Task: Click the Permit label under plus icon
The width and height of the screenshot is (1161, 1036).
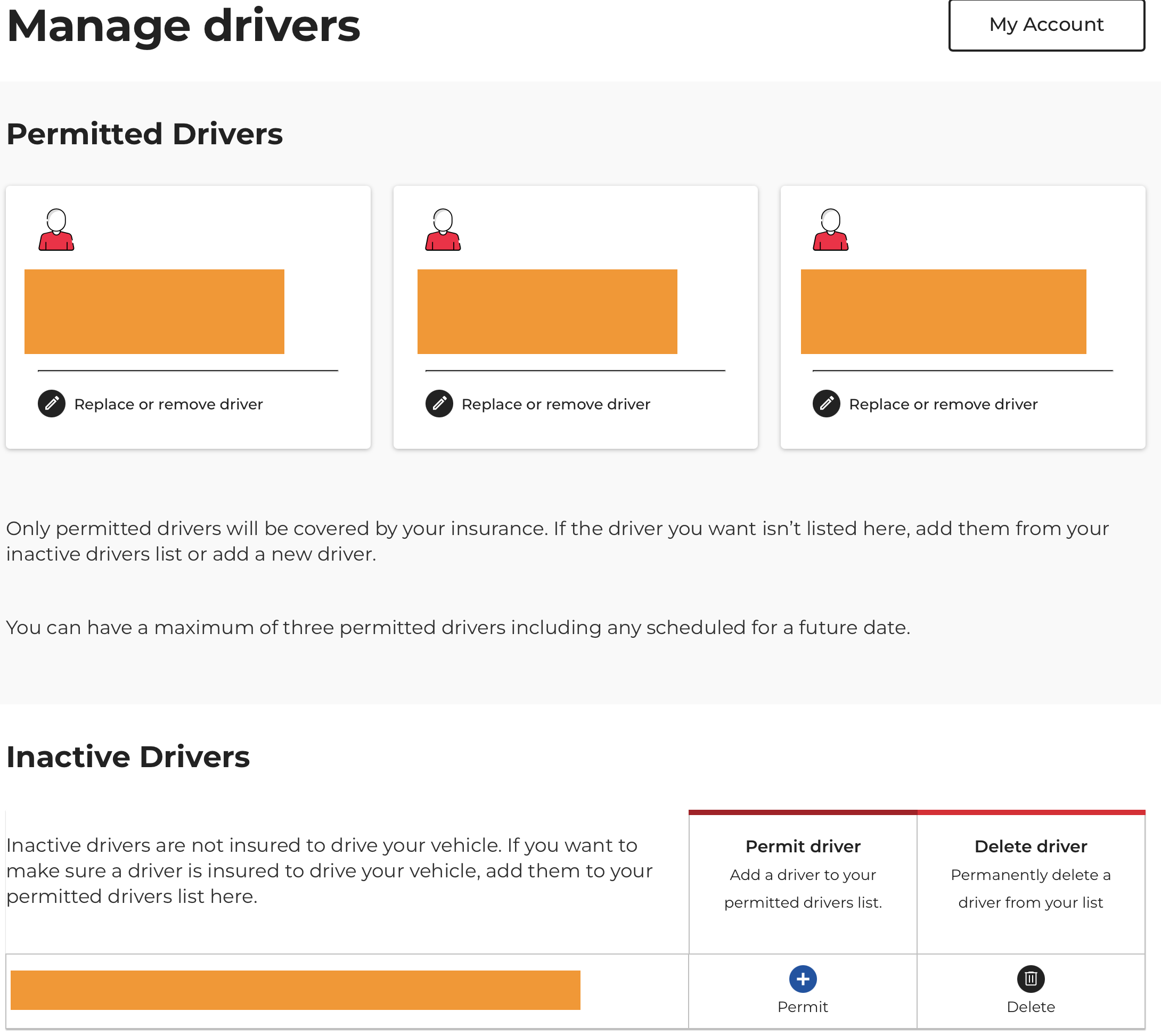Action: point(803,1007)
